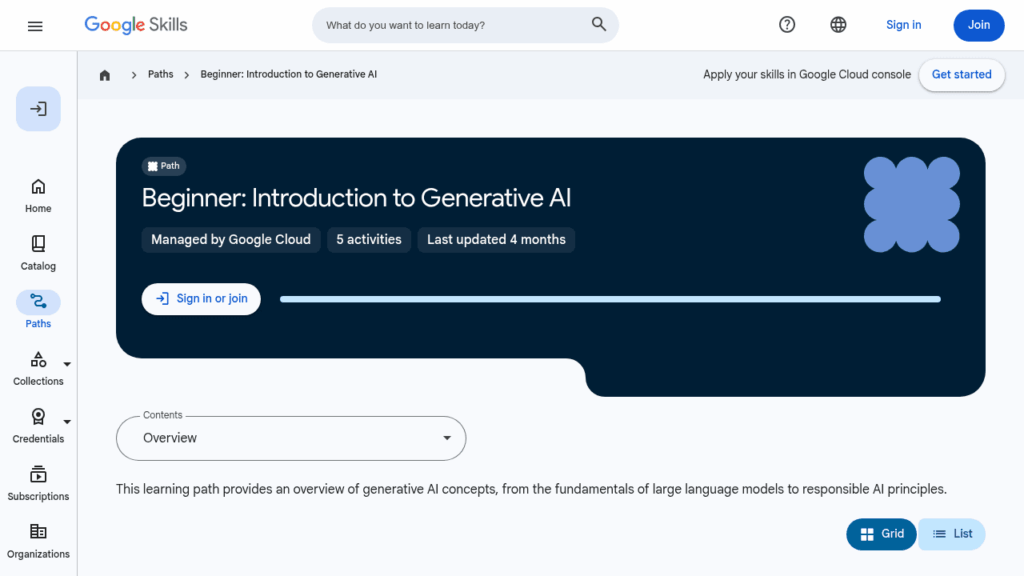Open Catalog in the sidebar

[x=39, y=253]
